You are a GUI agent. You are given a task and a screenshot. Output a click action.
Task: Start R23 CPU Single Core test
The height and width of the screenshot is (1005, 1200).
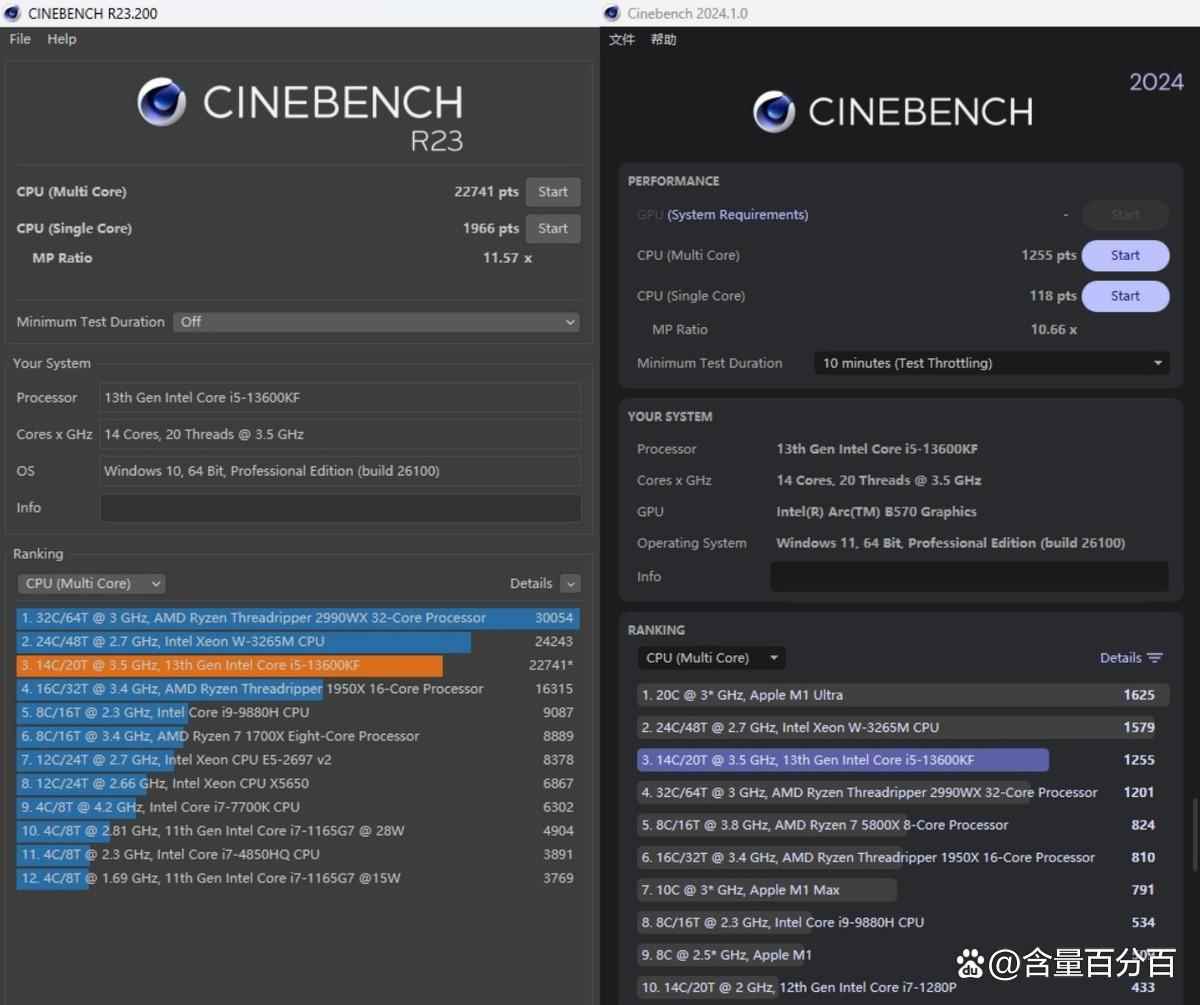click(553, 228)
